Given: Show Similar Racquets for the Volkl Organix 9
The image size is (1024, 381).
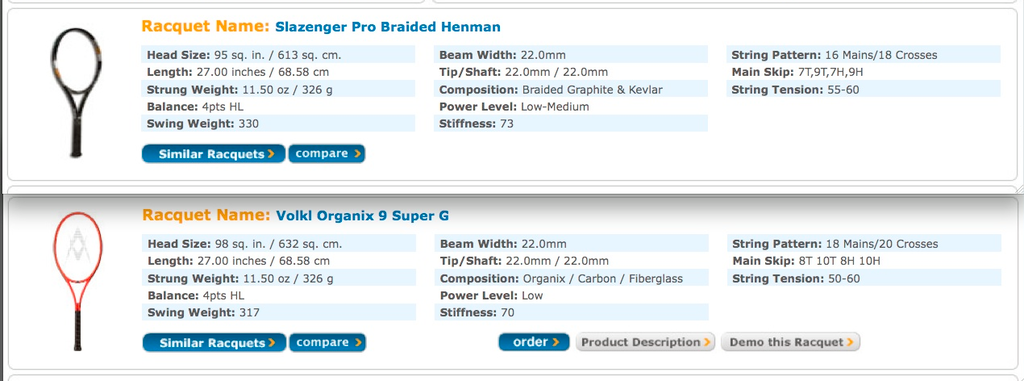Looking at the screenshot, I should click(214, 343).
